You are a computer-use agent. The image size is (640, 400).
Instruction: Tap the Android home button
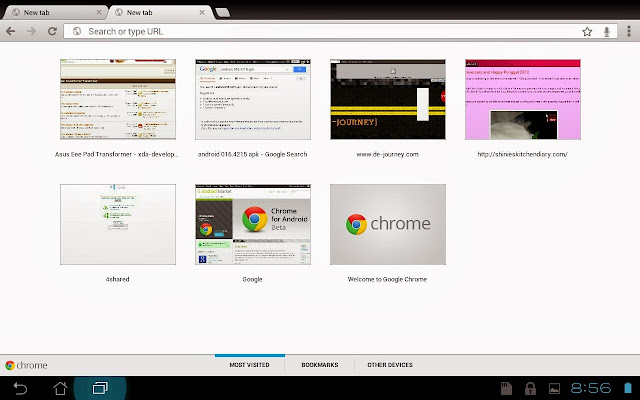click(x=60, y=388)
